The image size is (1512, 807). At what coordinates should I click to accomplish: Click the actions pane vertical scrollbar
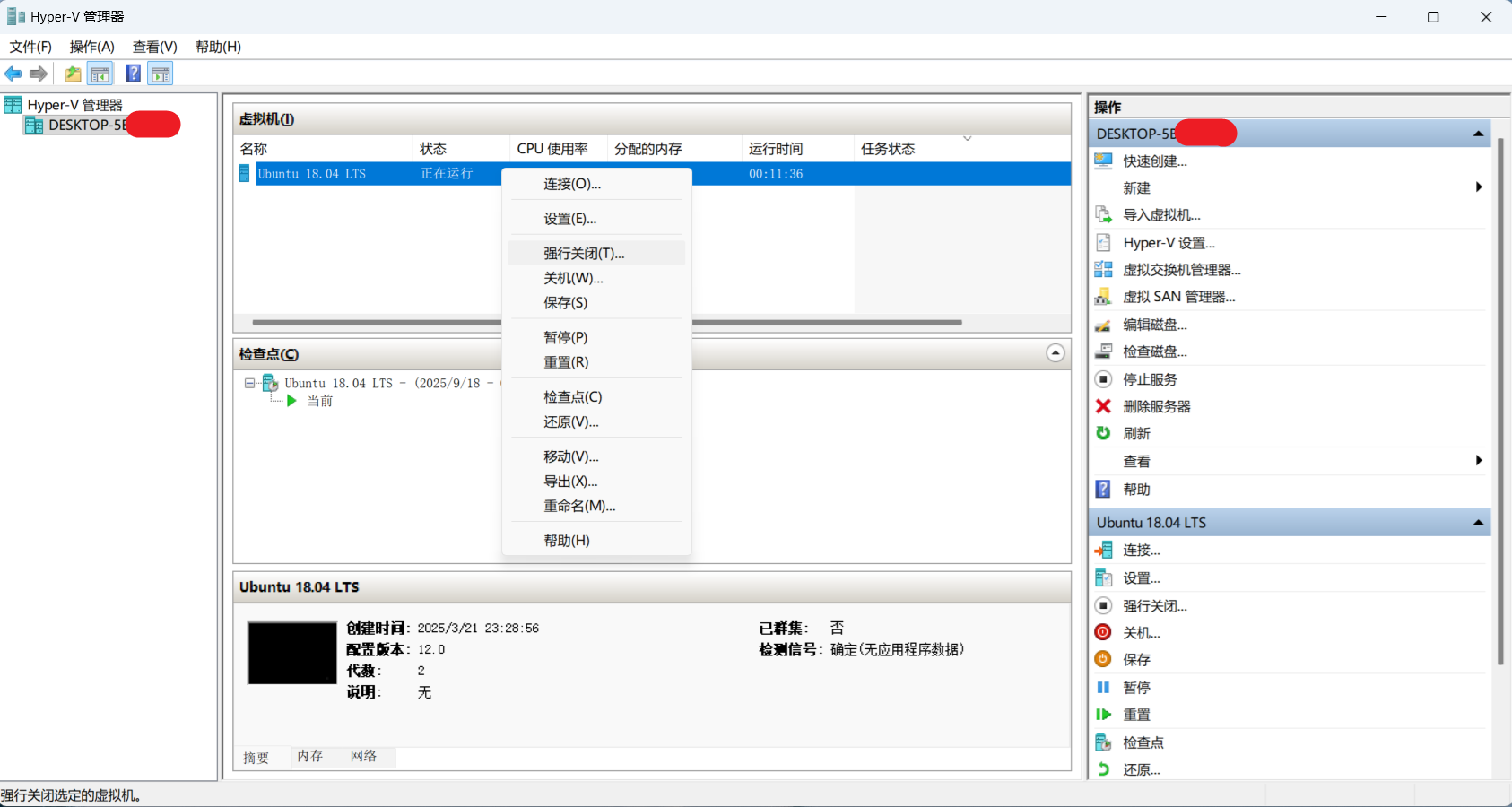click(1500, 401)
